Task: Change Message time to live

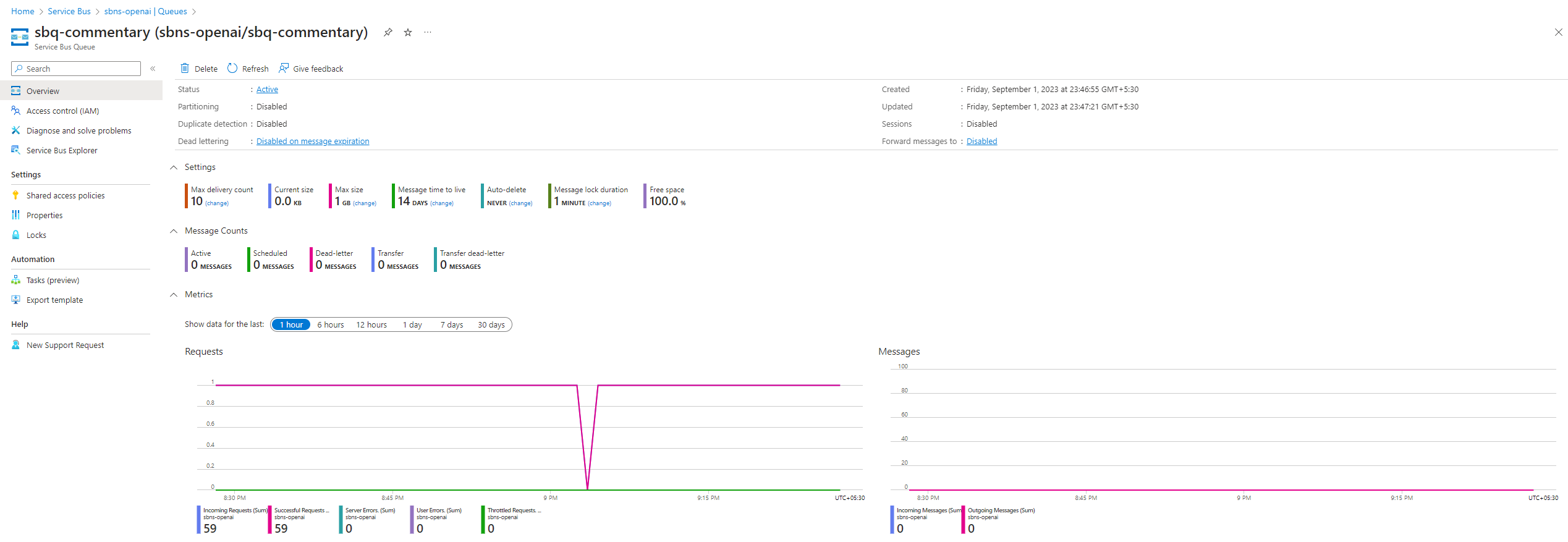Action: tap(442, 203)
